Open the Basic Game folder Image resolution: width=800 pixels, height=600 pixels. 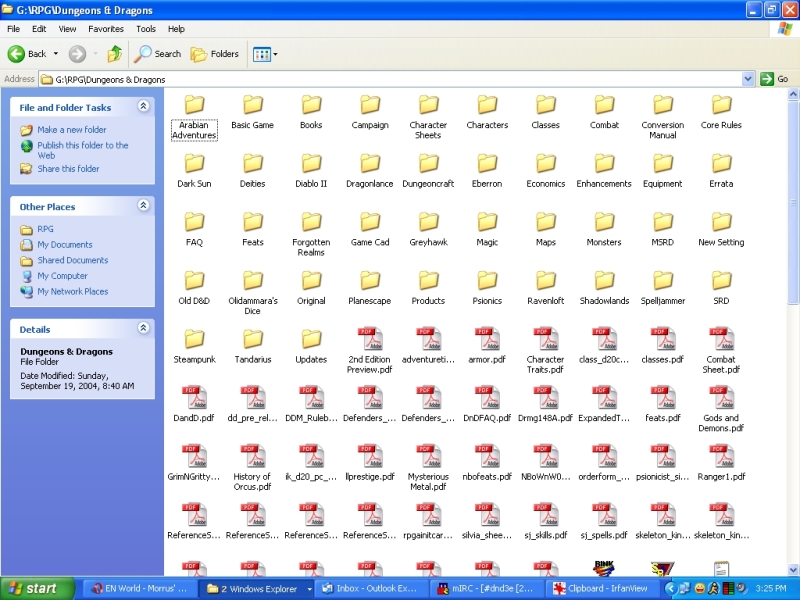[x=253, y=113]
